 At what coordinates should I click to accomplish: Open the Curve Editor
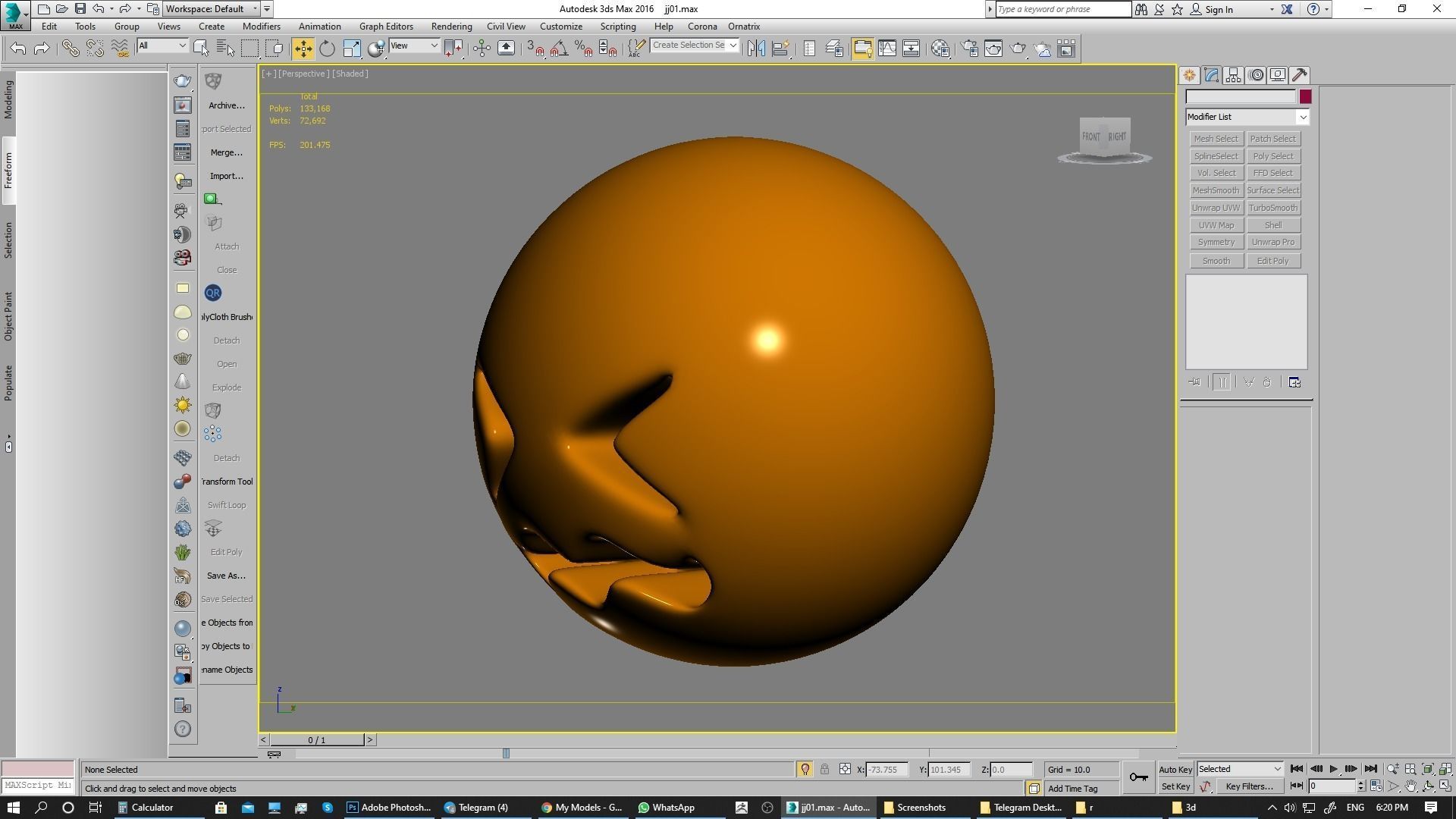[886, 49]
